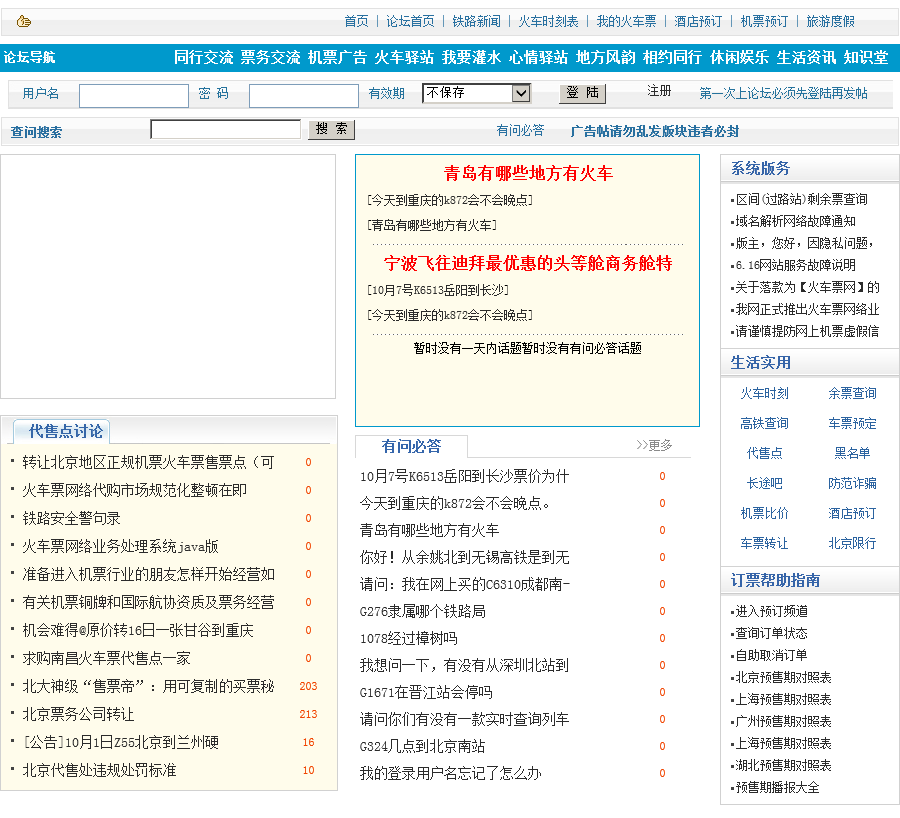Screen dimensions: 900x818
Task: Expand more questions via >>更多 link
Action: tap(654, 445)
